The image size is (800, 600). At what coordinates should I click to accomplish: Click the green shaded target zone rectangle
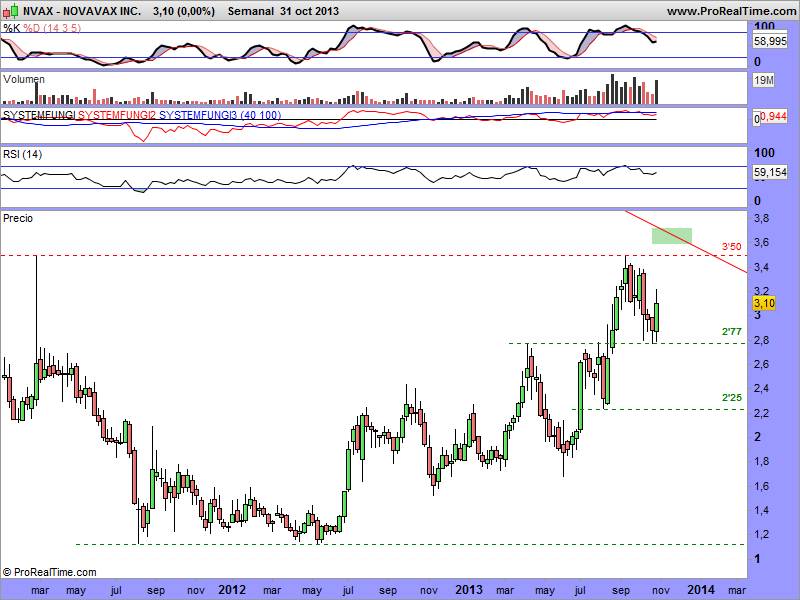pos(671,236)
